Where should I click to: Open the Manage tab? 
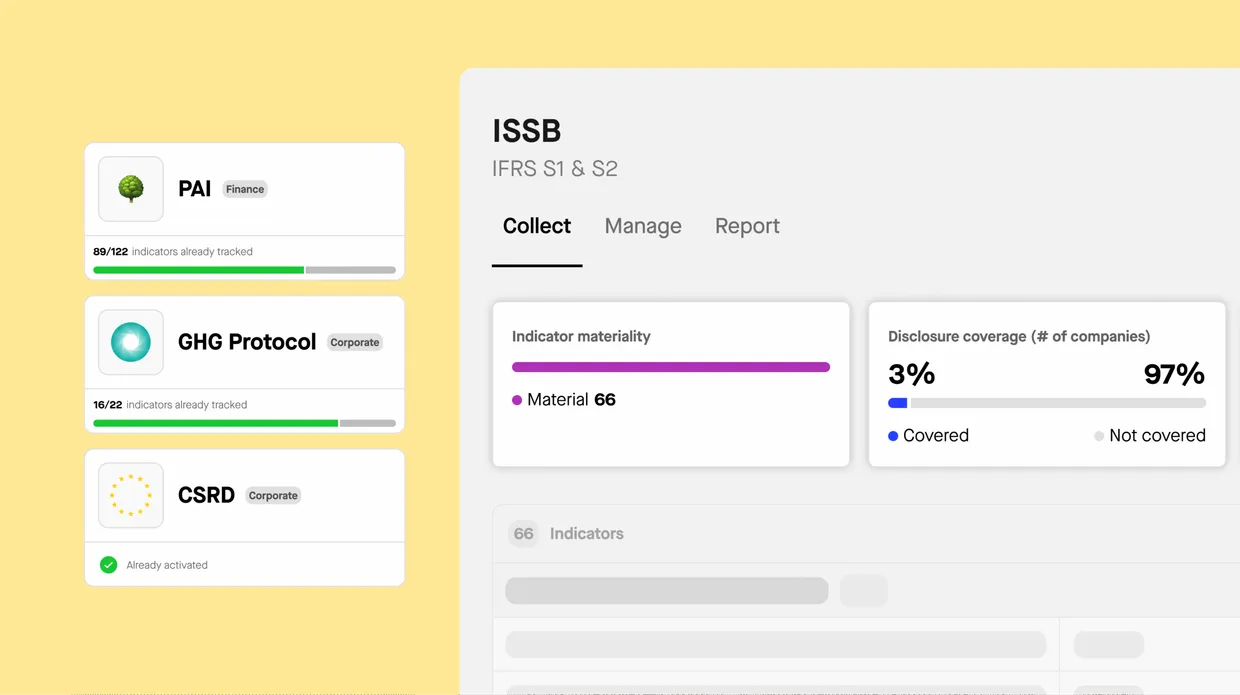tap(643, 226)
